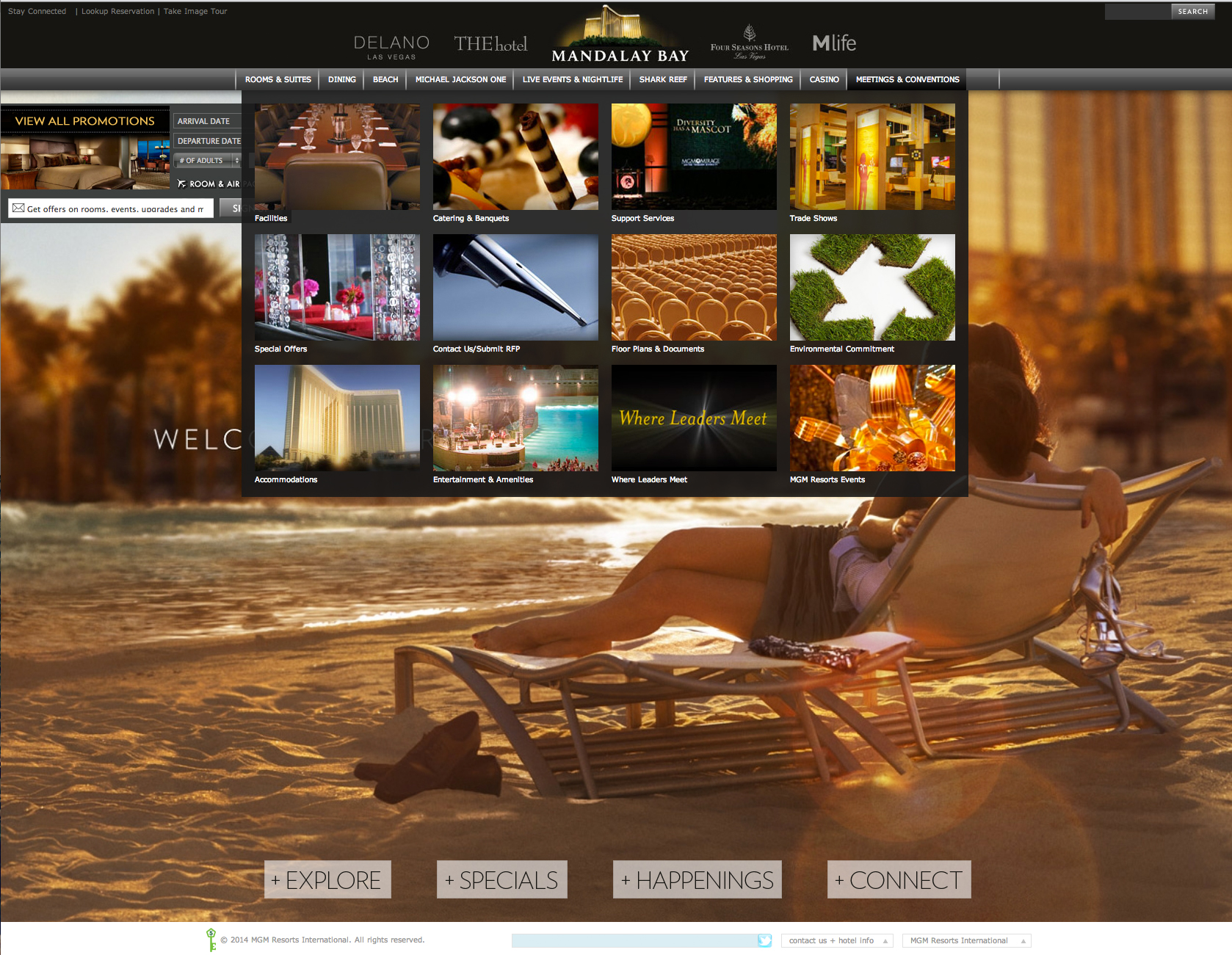Select Meetings & Conventions menu
Screen dimensions: 1232x955
[907, 79]
